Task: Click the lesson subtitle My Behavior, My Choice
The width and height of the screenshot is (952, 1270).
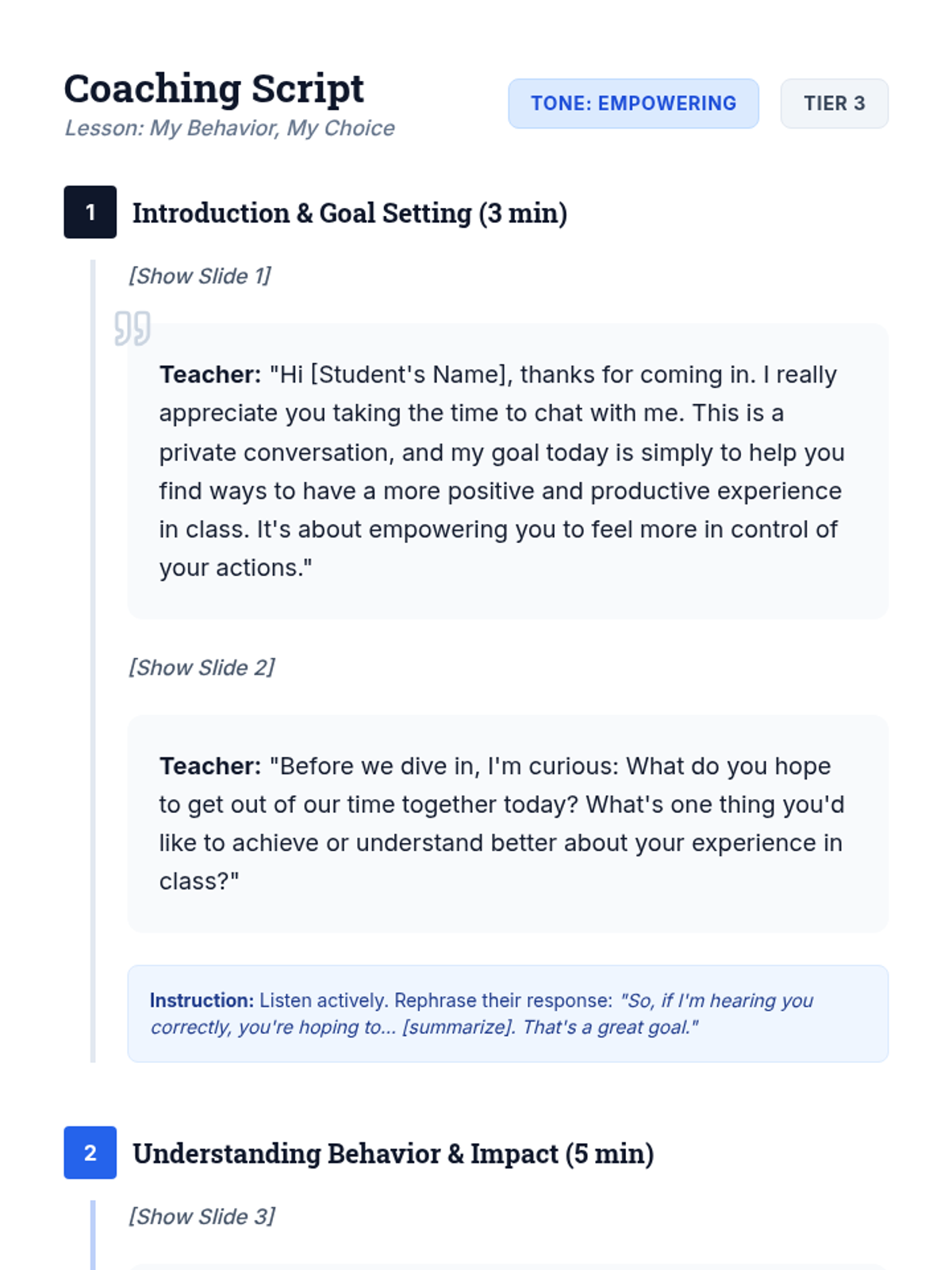Action: tap(229, 129)
